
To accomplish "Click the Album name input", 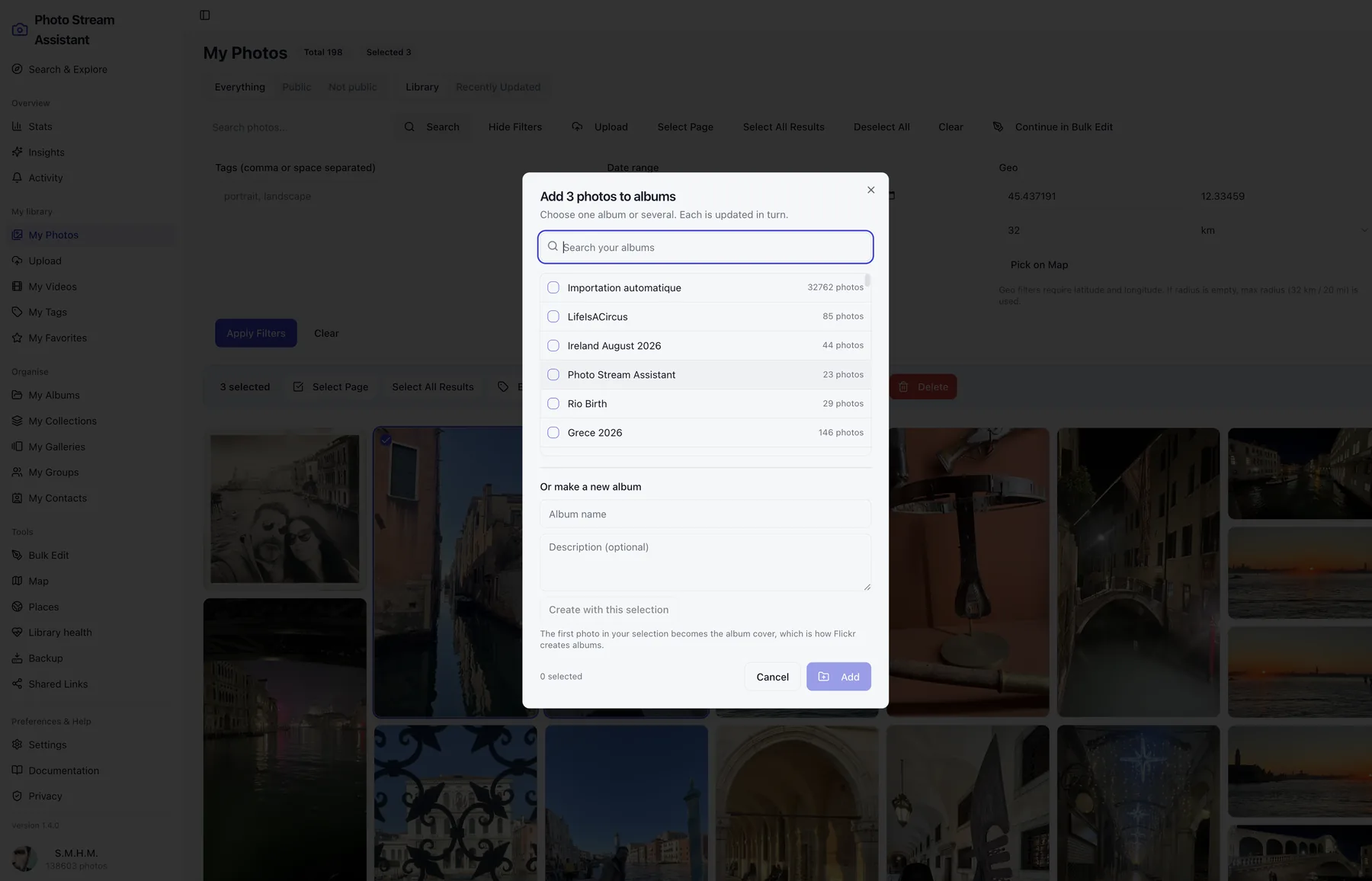I will [705, 514].
